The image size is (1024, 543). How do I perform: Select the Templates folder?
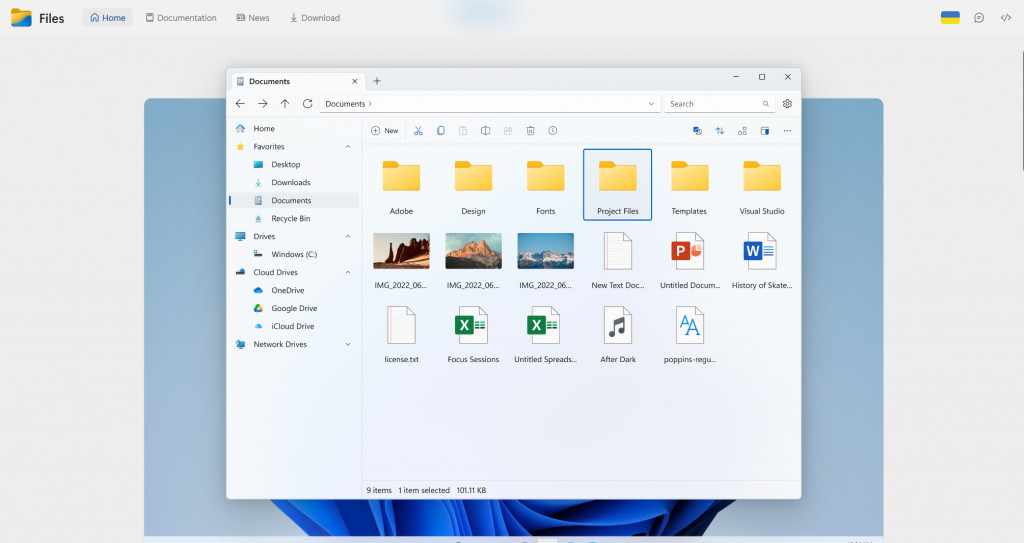tap(690, 186)
